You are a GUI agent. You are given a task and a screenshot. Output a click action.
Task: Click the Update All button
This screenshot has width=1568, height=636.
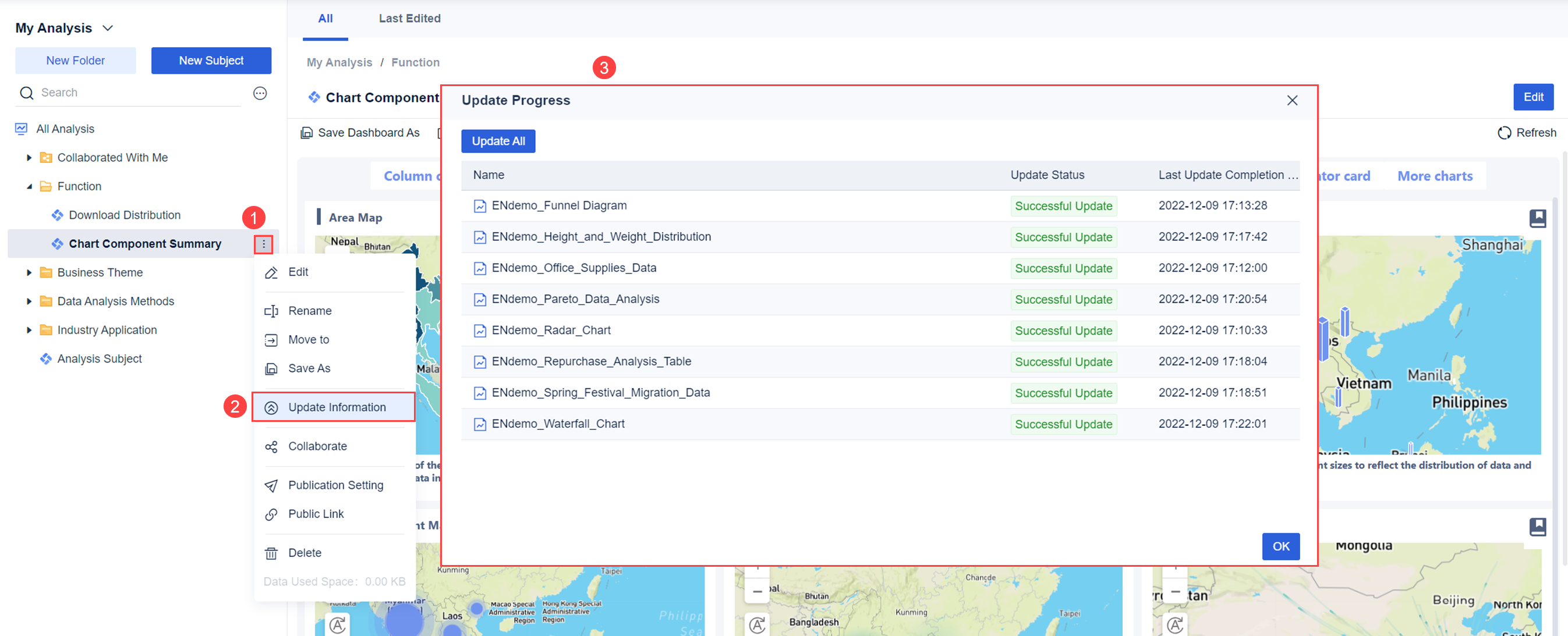(x=498, y=140)
